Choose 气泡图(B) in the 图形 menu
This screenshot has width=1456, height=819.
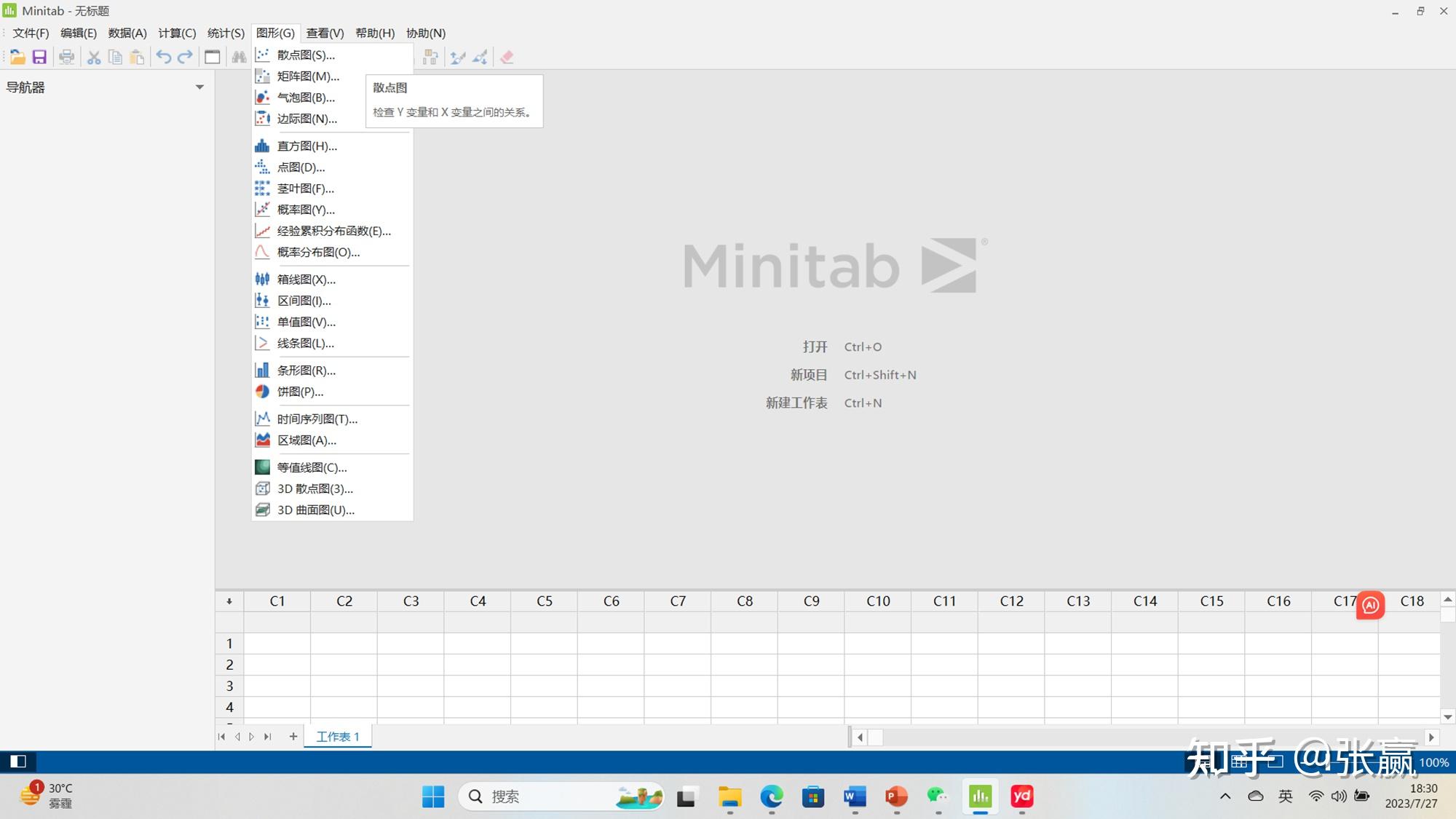(x=306, y=97)
